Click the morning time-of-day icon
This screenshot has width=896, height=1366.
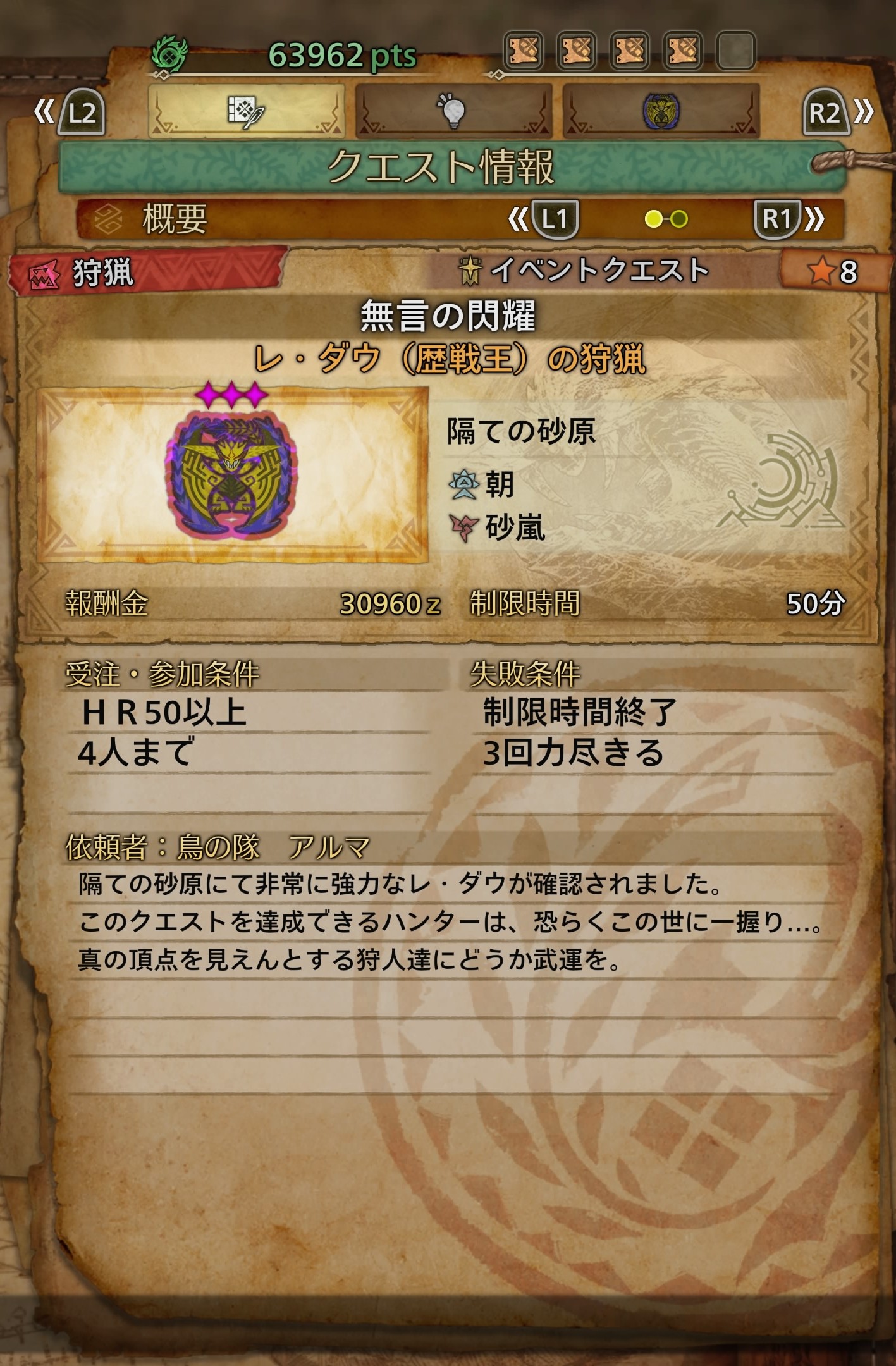(x=463, y=485)
